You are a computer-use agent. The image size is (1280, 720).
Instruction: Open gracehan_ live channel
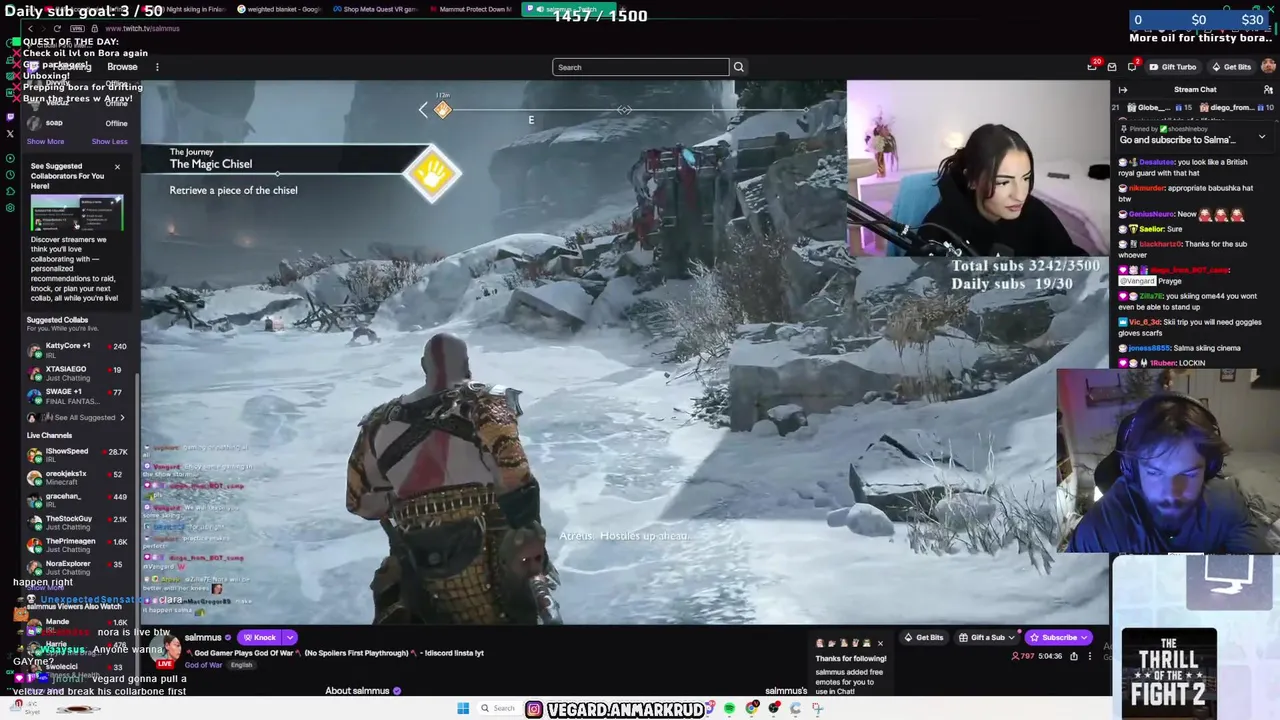click(x=78, y=500)
